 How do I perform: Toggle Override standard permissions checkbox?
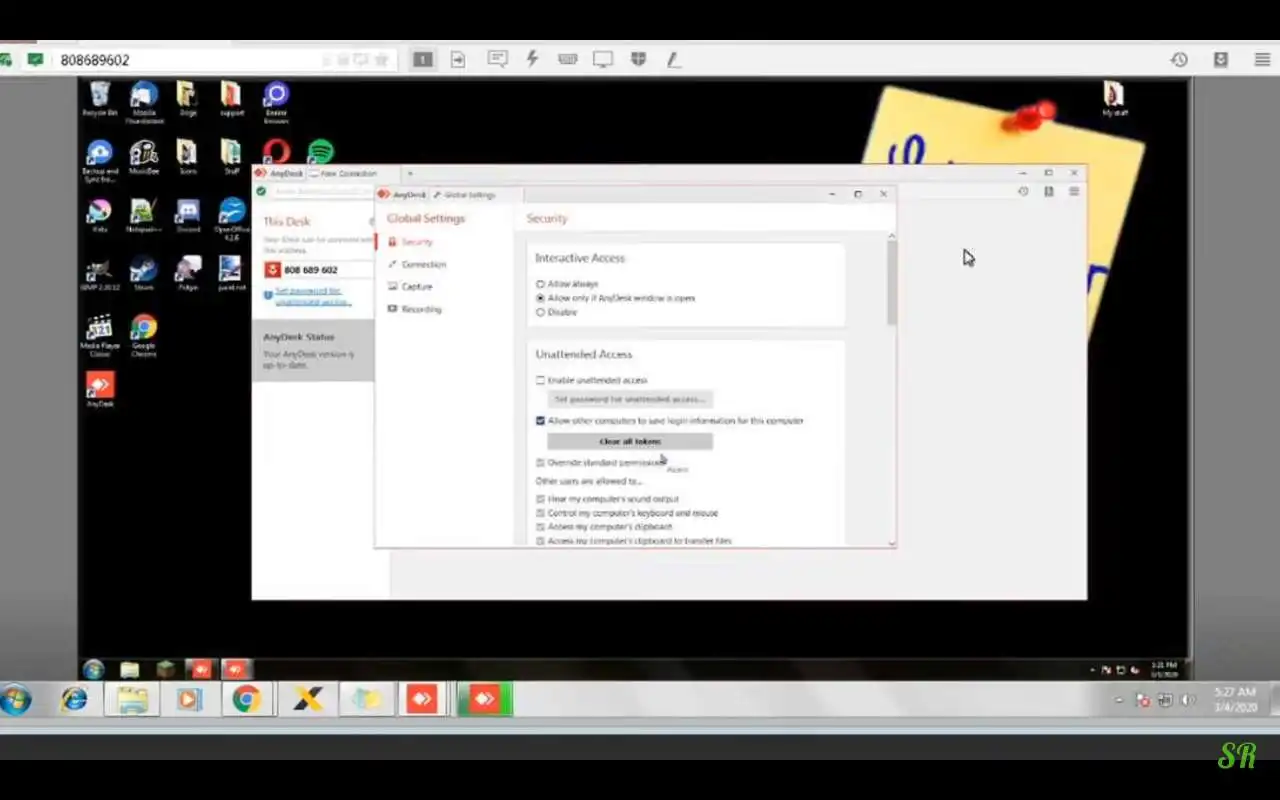point(540,463)
